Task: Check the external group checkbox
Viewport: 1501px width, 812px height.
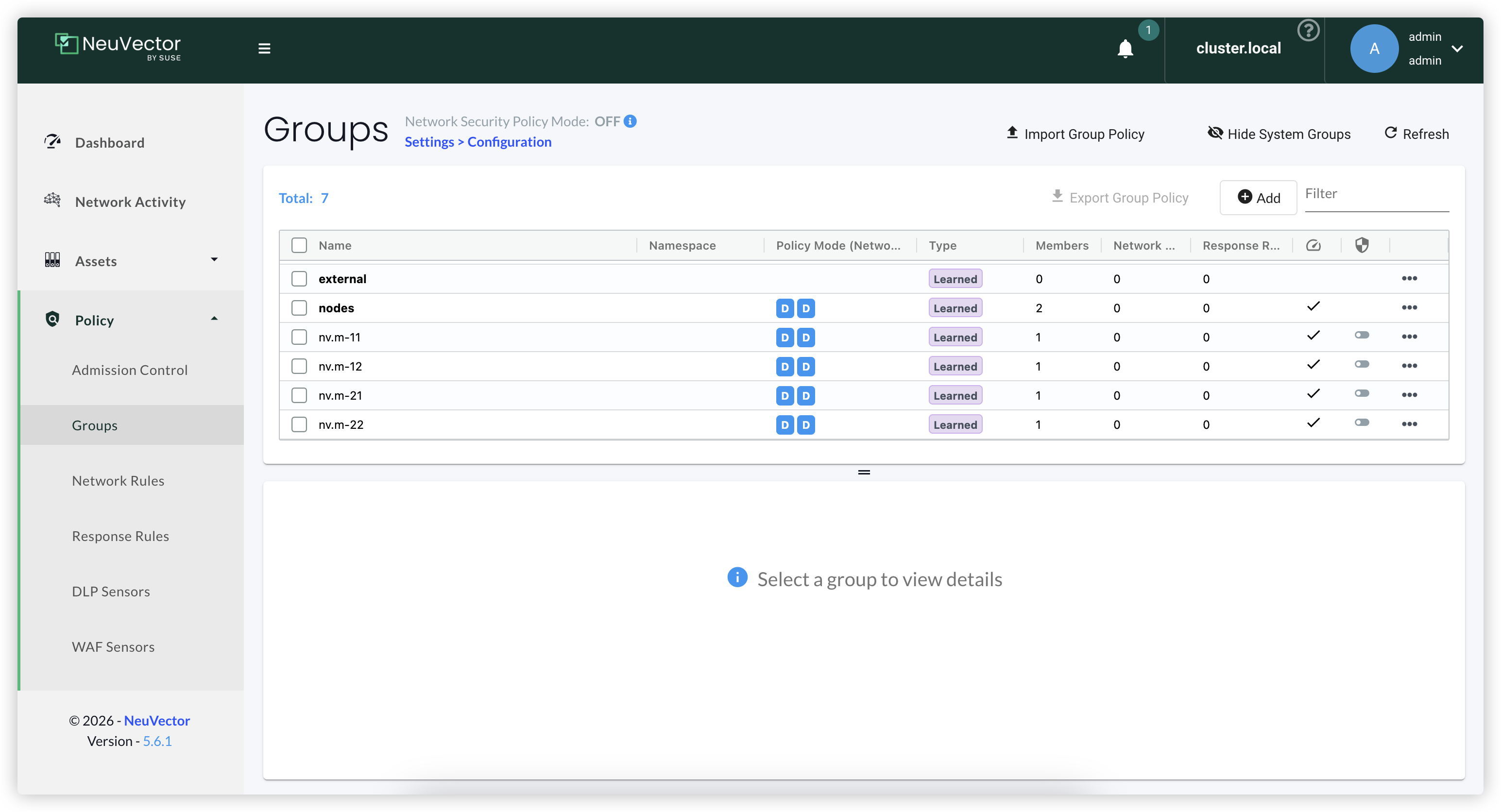Action: [x=299, y=279]
